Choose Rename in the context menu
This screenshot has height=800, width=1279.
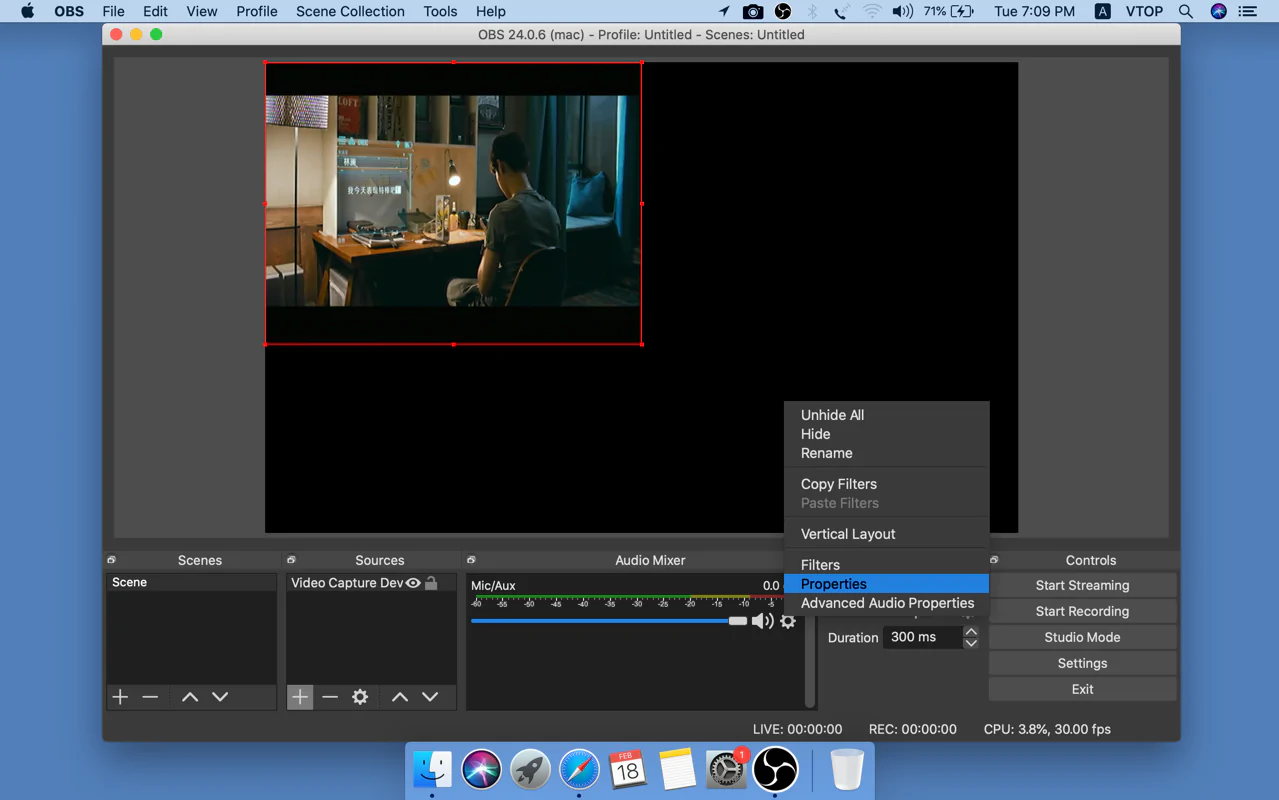(x=827, y=453)
